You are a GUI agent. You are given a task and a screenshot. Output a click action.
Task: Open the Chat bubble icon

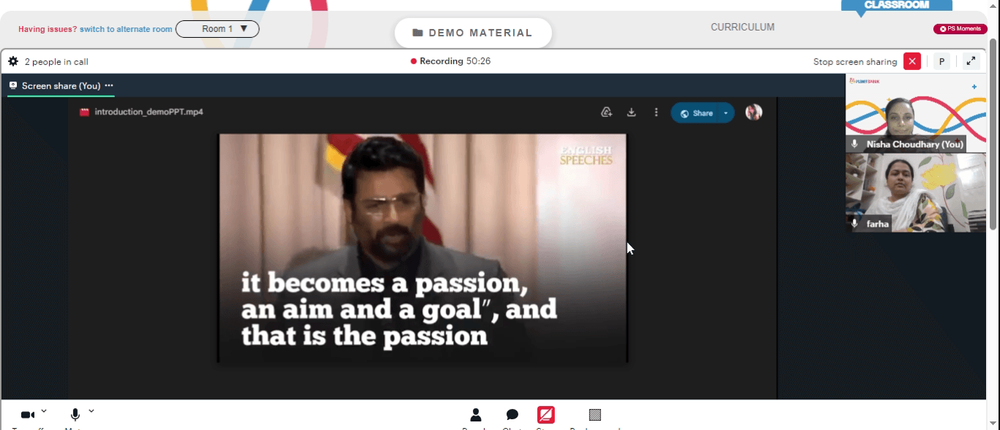pos(512,415)
